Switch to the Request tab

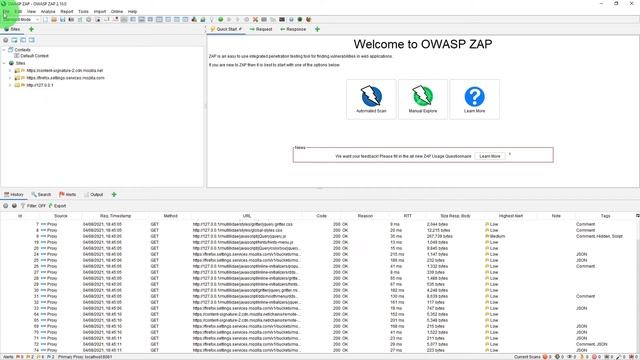pos(260,29)
